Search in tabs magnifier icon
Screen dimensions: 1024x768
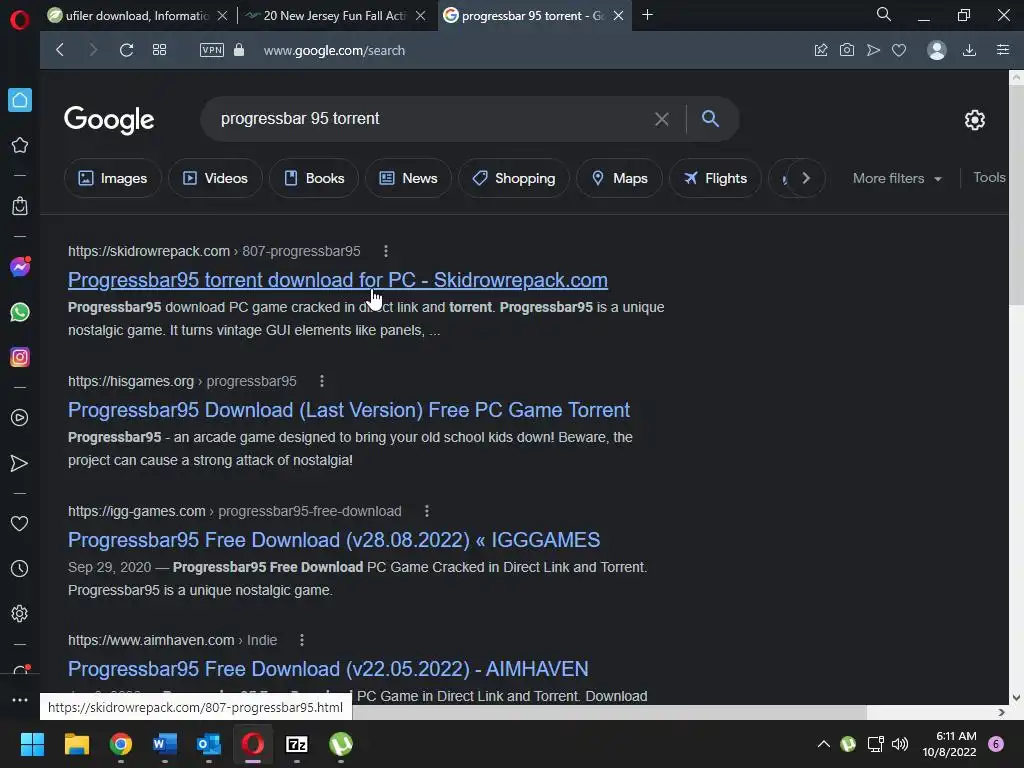click(884, 14)
